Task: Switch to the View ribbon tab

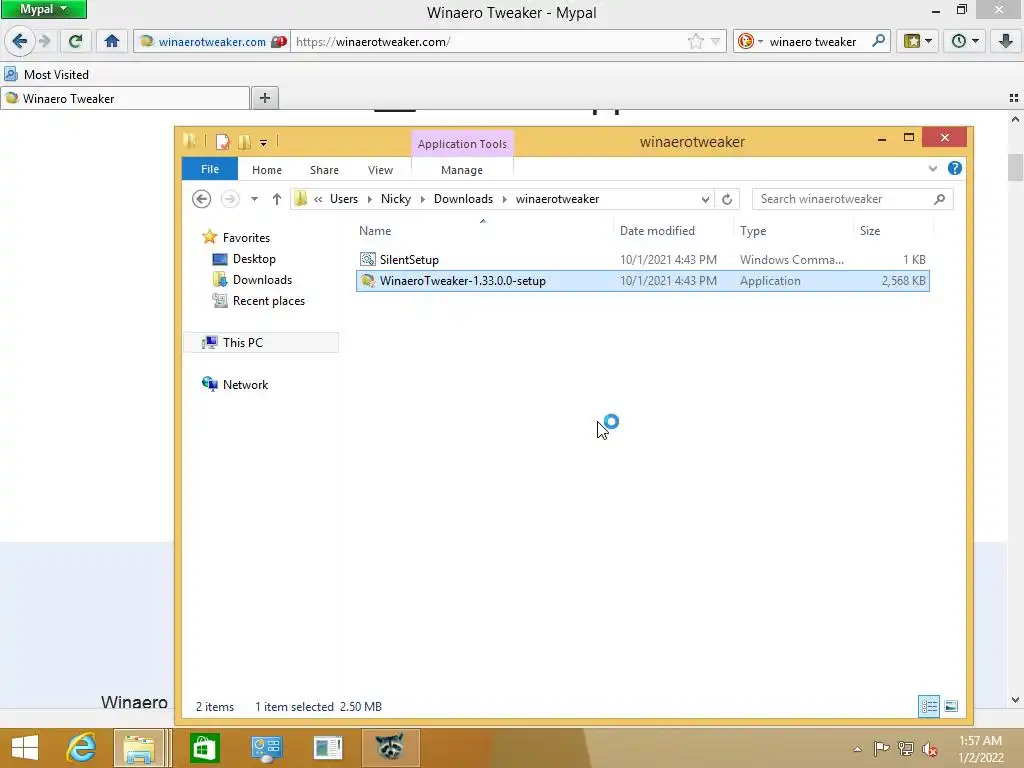Action: (x=380, y=170)
